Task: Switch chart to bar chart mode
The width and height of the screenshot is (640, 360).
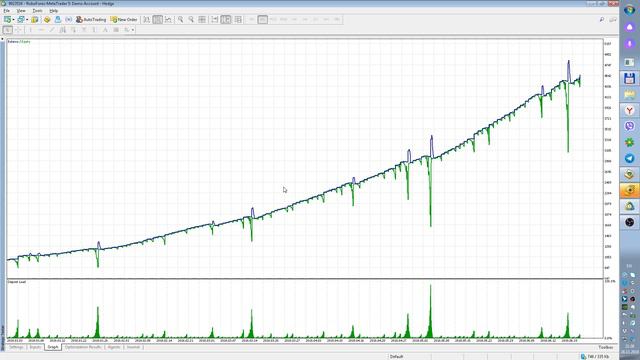Action: (x=147, y=20)
